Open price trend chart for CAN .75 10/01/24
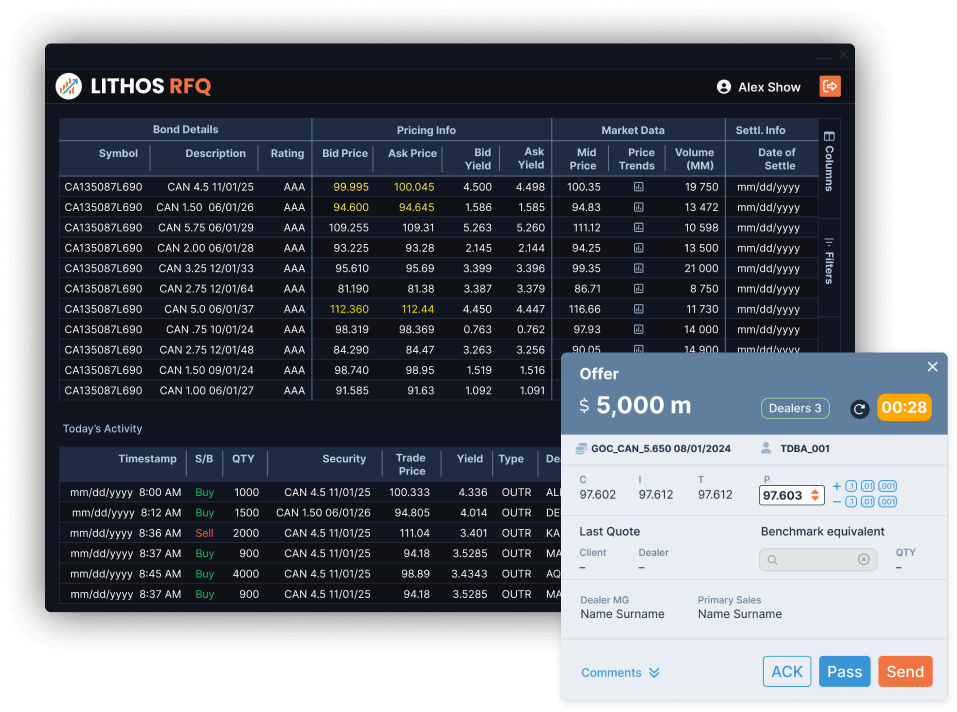 638,329
